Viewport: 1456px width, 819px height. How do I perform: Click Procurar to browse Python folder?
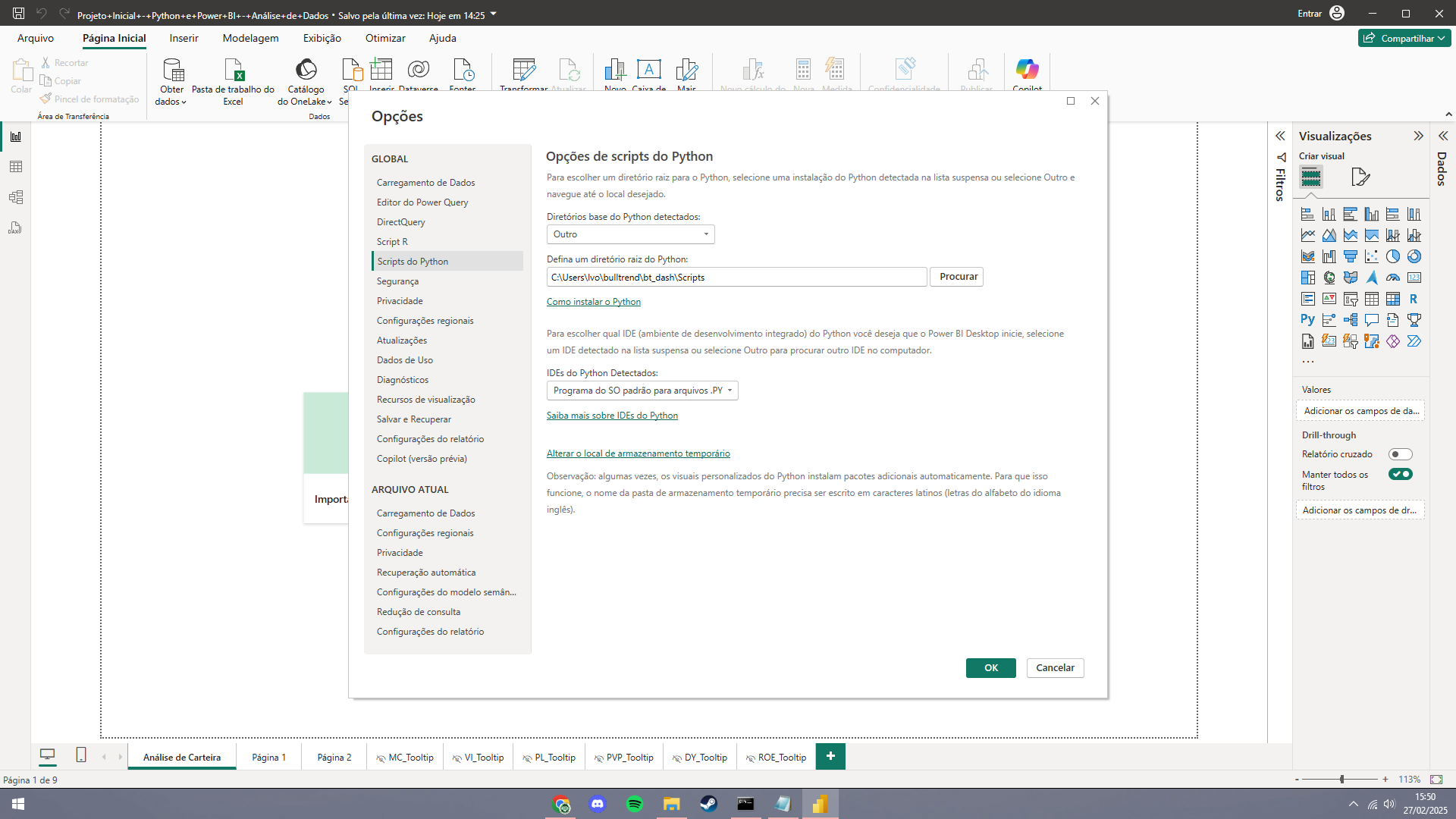pyautogui.click(x=958, y=277)
